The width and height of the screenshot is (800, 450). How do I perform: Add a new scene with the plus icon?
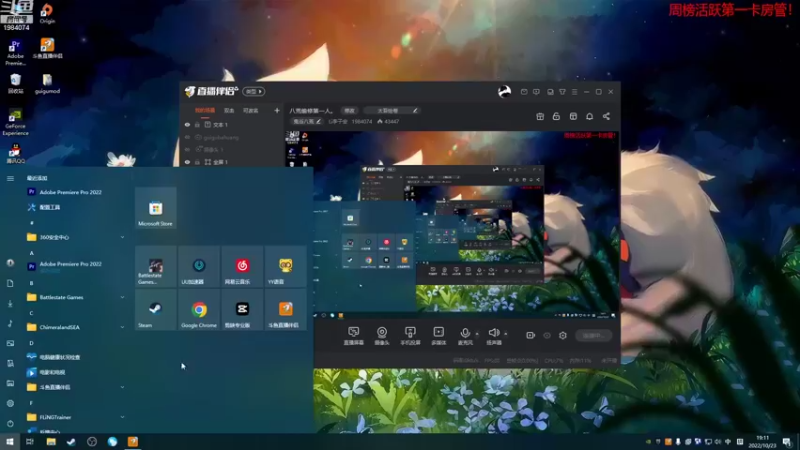[277, 110]
